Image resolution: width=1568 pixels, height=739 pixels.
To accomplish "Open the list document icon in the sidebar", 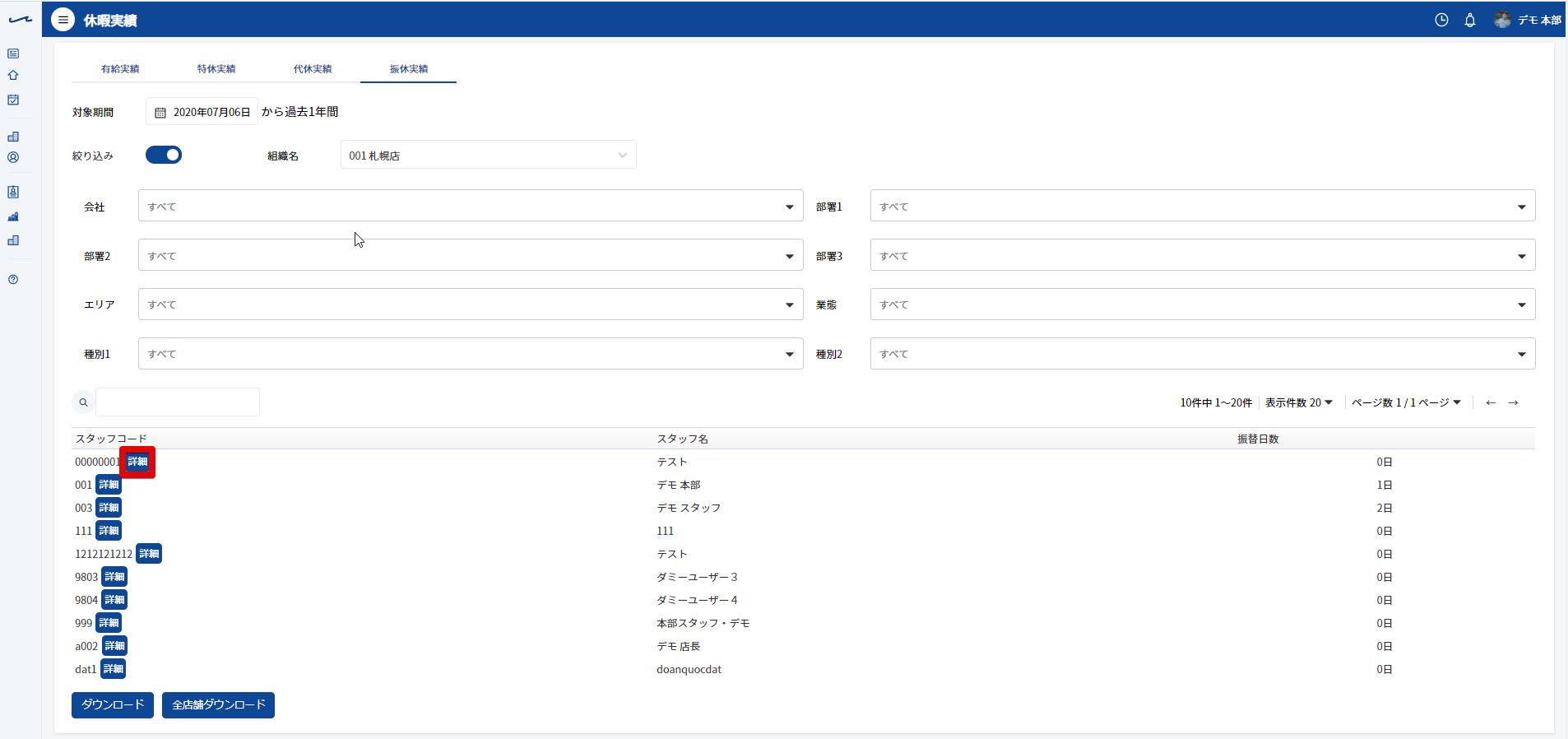I will tap(13, 53).
